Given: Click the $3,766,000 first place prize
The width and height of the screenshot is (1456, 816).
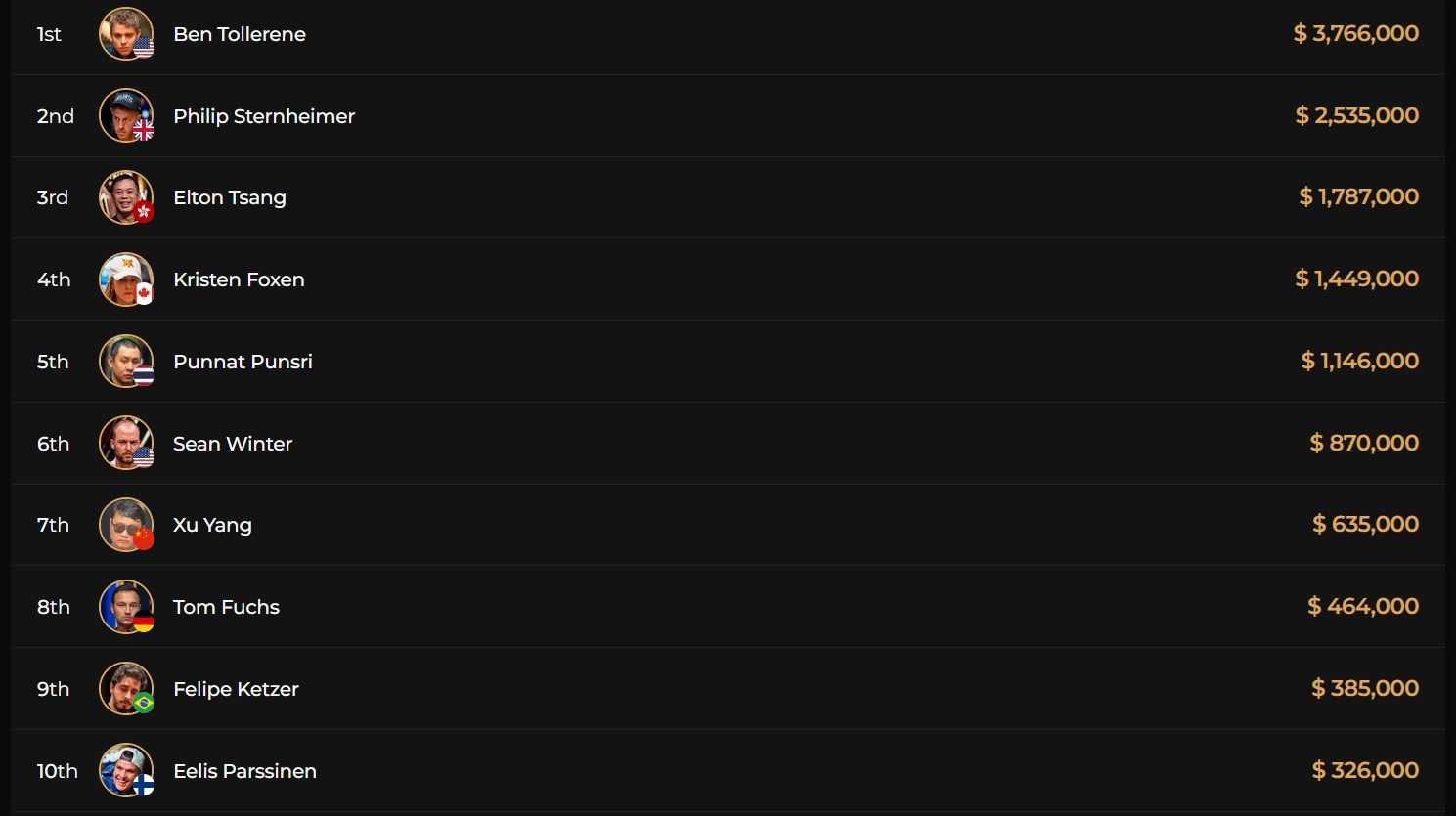Looking at the screenshot, I should [1355, 33].
